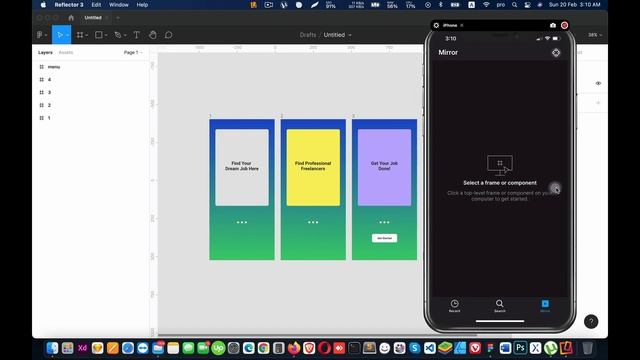
Task: Switch to the Assets tab
Action: coord(66,53)
